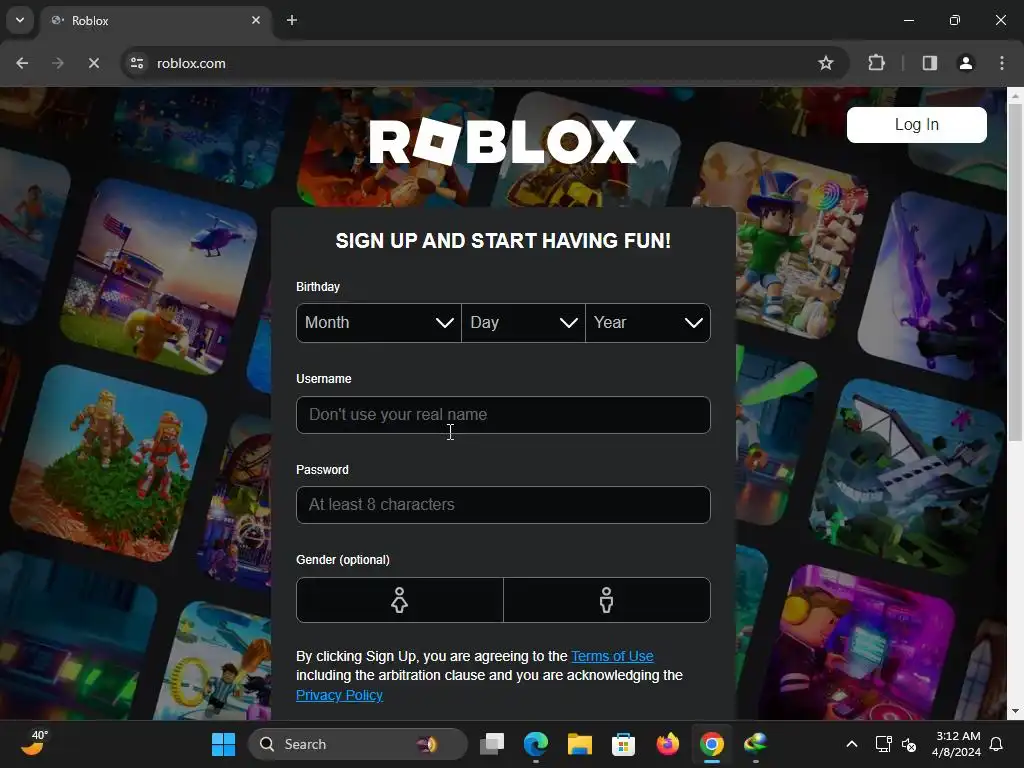Click the browser forward arrow
Screen dimensions: 1024x768
point(58,63)
